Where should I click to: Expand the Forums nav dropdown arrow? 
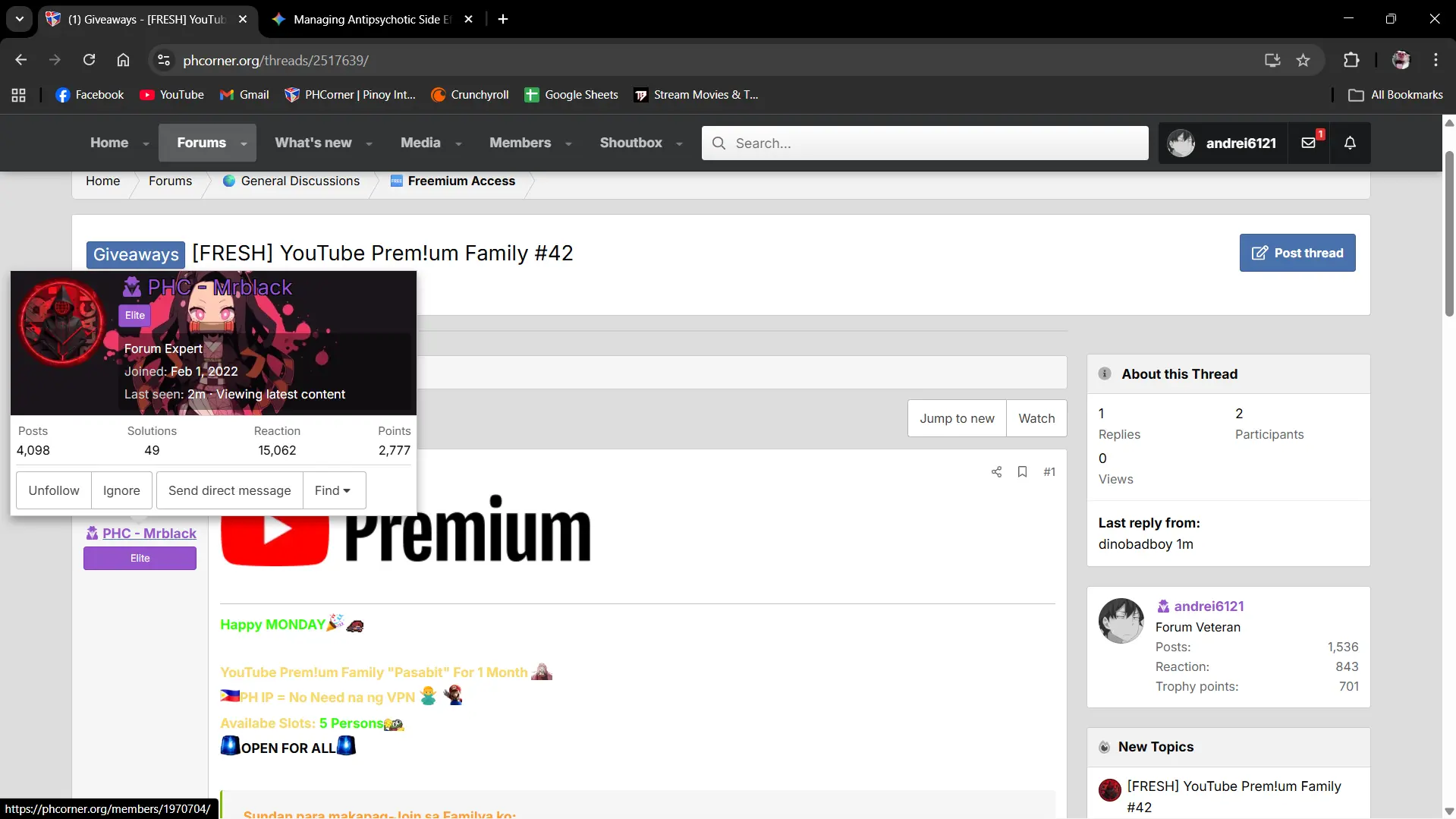[244, 143]
